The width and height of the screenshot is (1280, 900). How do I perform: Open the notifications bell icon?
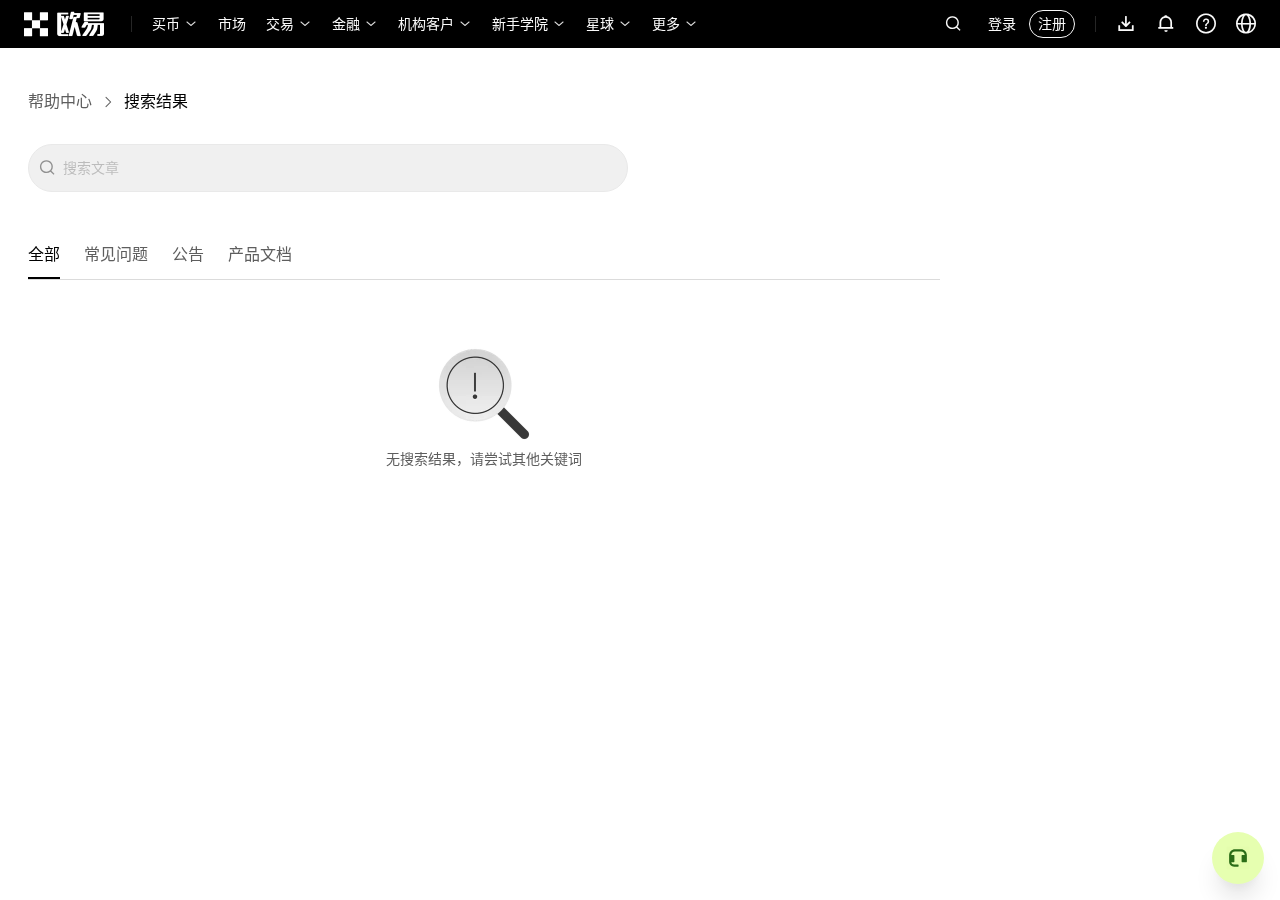pyautogui.click(x=1166, y=24)
